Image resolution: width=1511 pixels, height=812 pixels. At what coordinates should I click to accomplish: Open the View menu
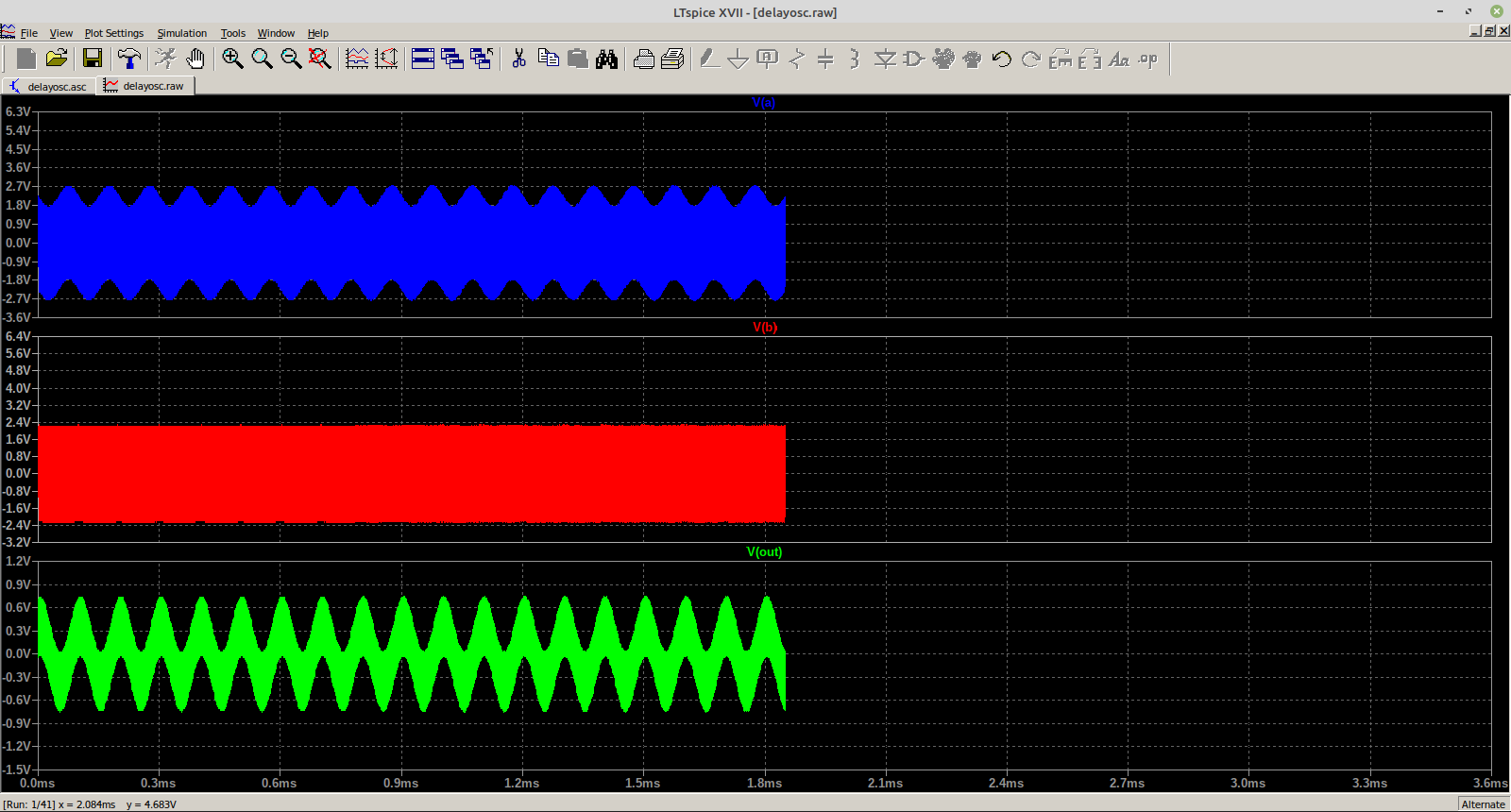point(61,33)
